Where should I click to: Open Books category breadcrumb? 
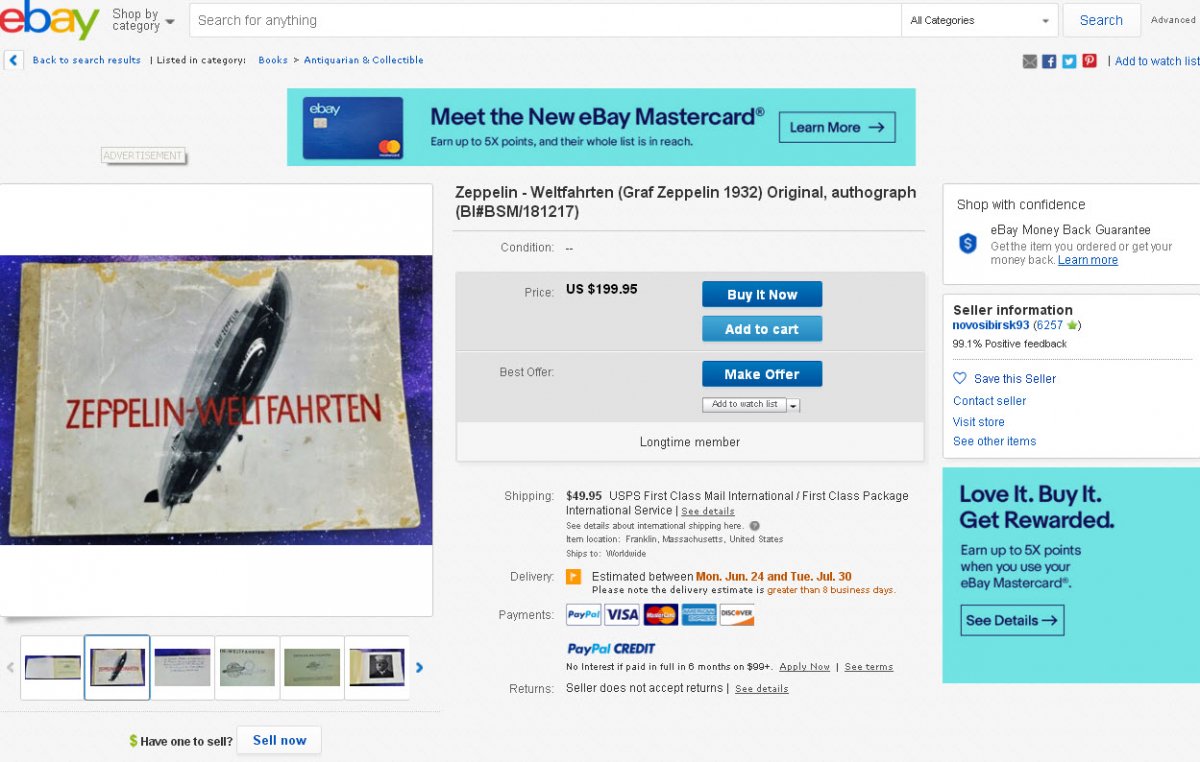273,60
